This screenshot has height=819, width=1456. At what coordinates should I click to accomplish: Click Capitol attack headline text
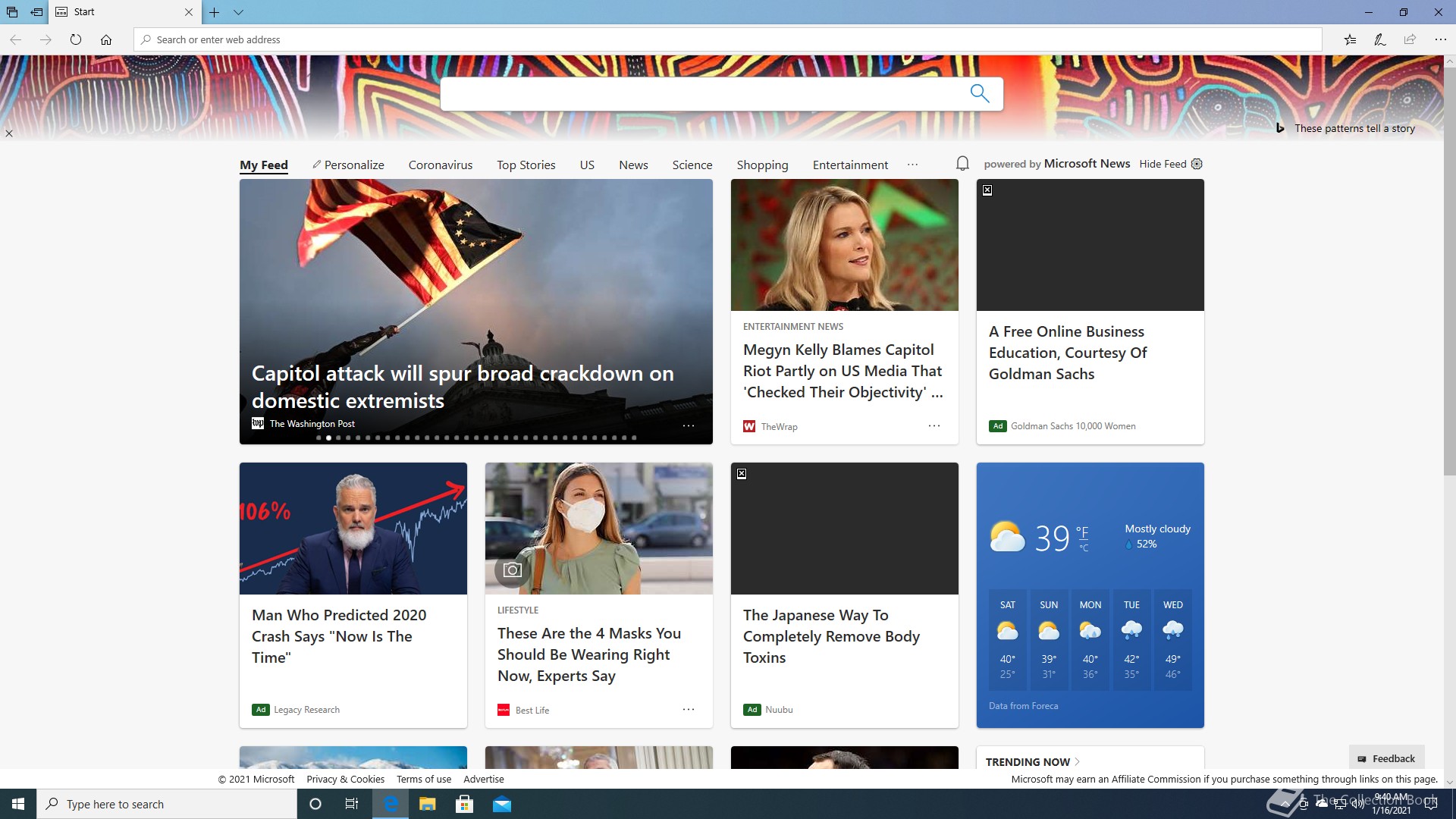point(463,387)
